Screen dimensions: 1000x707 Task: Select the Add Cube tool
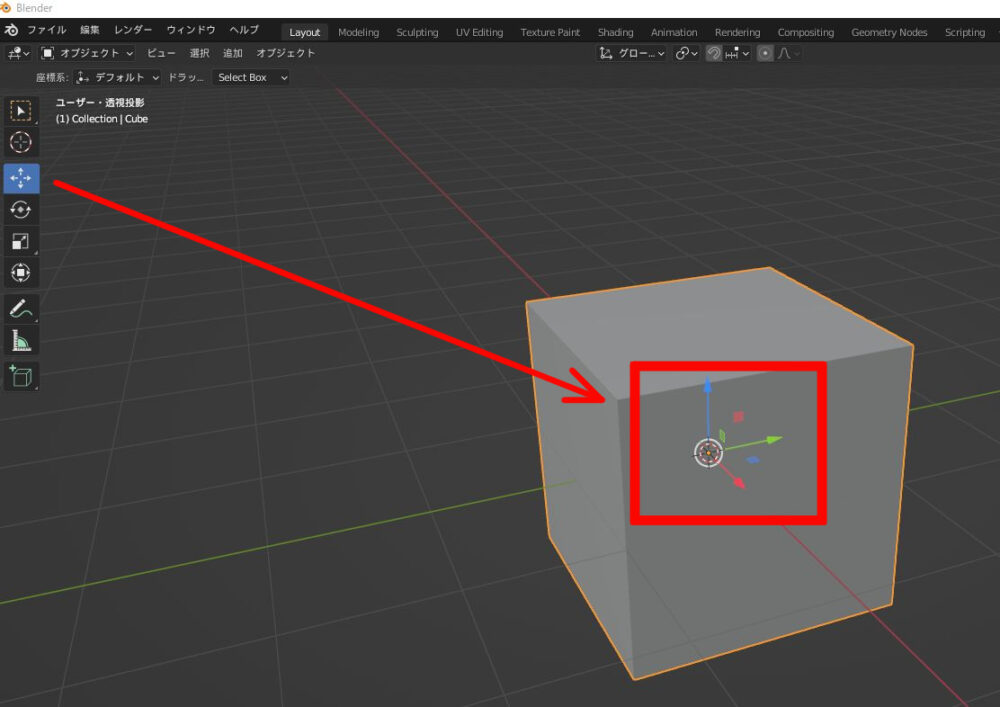click(x=21, y=376)
